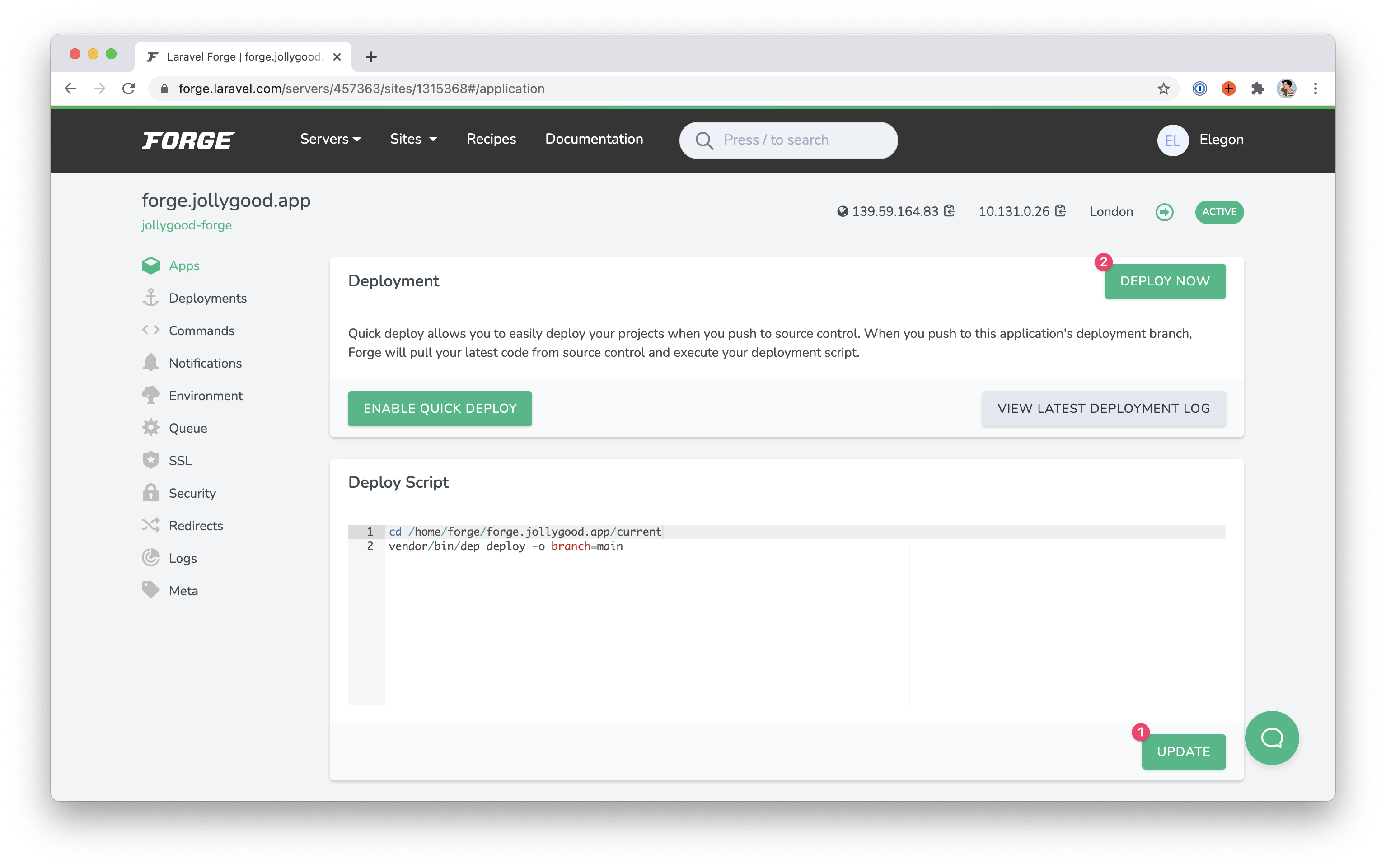Open the chat support bubble

coord(1271,737)
